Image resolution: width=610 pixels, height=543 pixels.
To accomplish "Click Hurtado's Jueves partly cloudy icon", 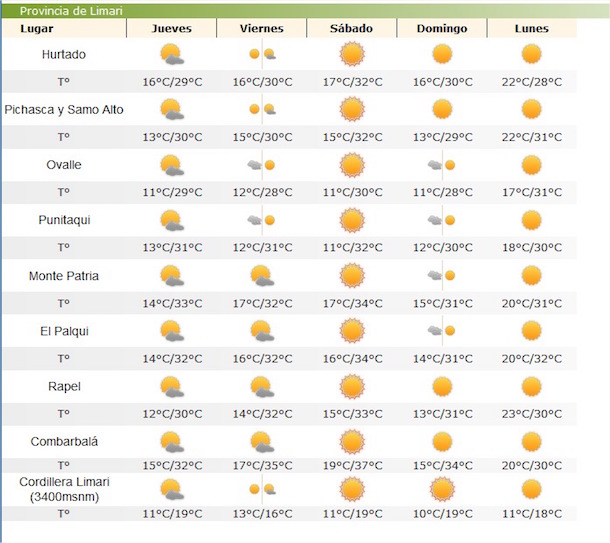I will click(x=171, y=54).
